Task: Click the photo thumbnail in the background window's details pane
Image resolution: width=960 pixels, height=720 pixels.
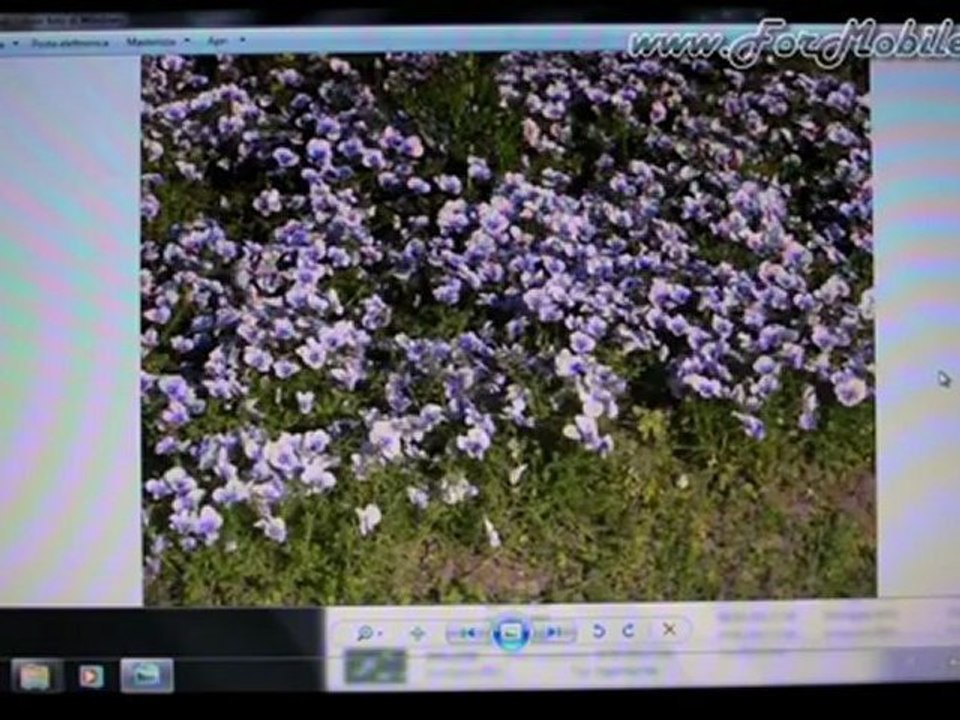Action: coord(375,667)
